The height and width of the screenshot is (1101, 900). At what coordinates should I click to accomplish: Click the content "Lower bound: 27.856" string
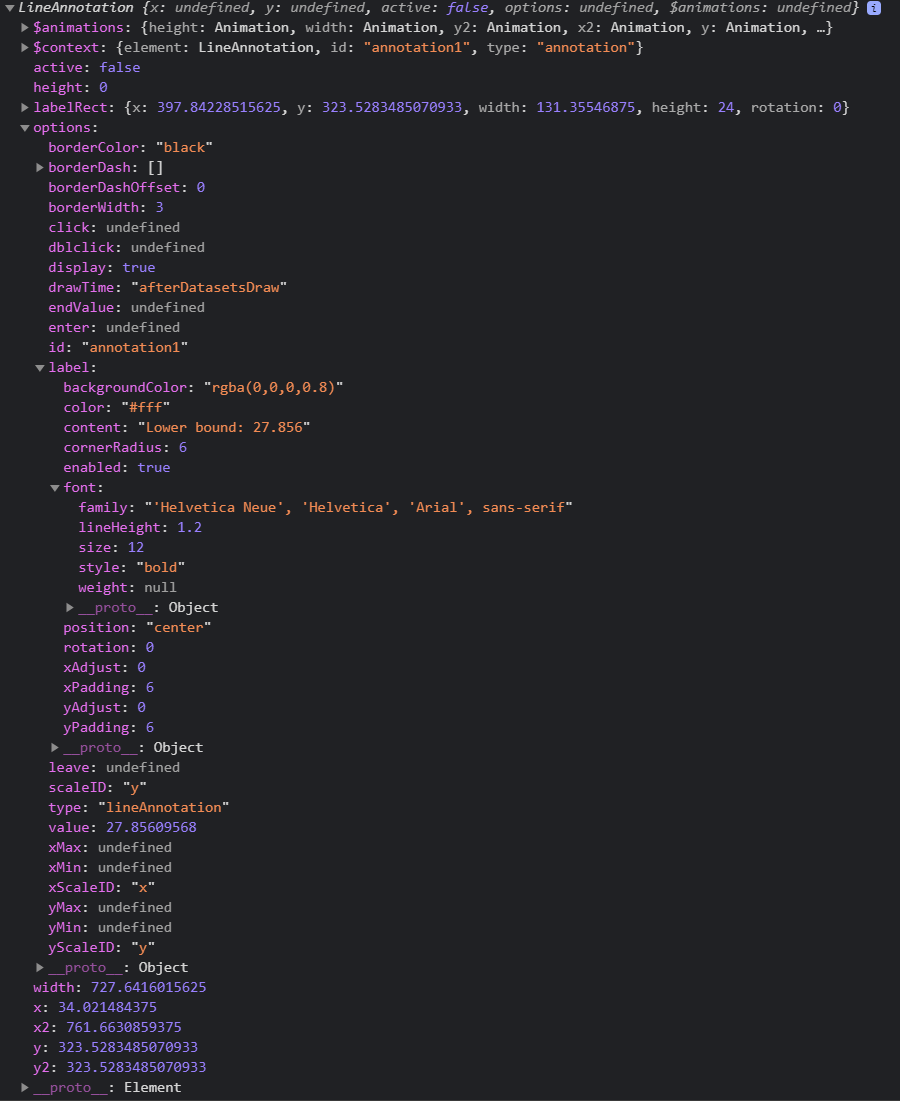coord(224,428)
